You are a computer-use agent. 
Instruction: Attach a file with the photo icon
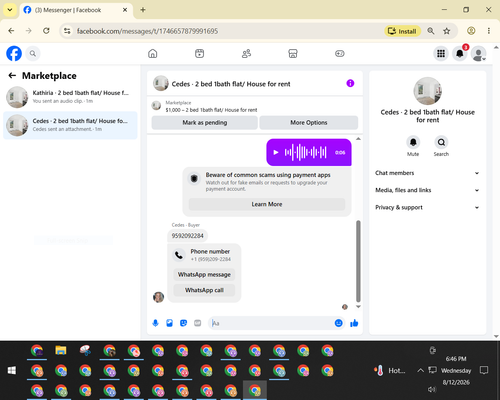tap(169, 323)
